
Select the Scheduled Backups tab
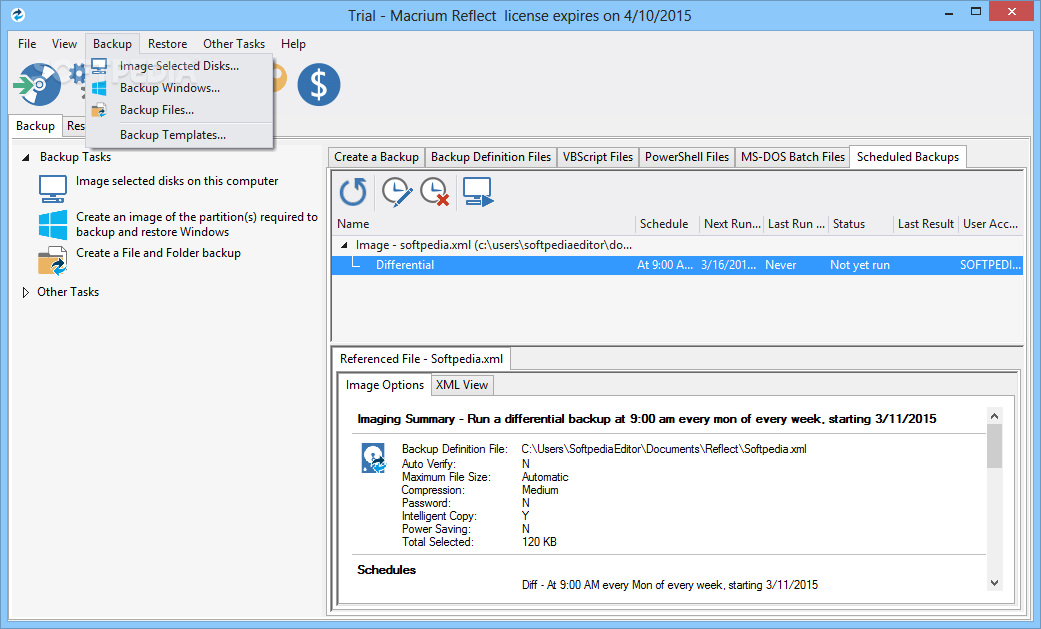coord(908,157)
